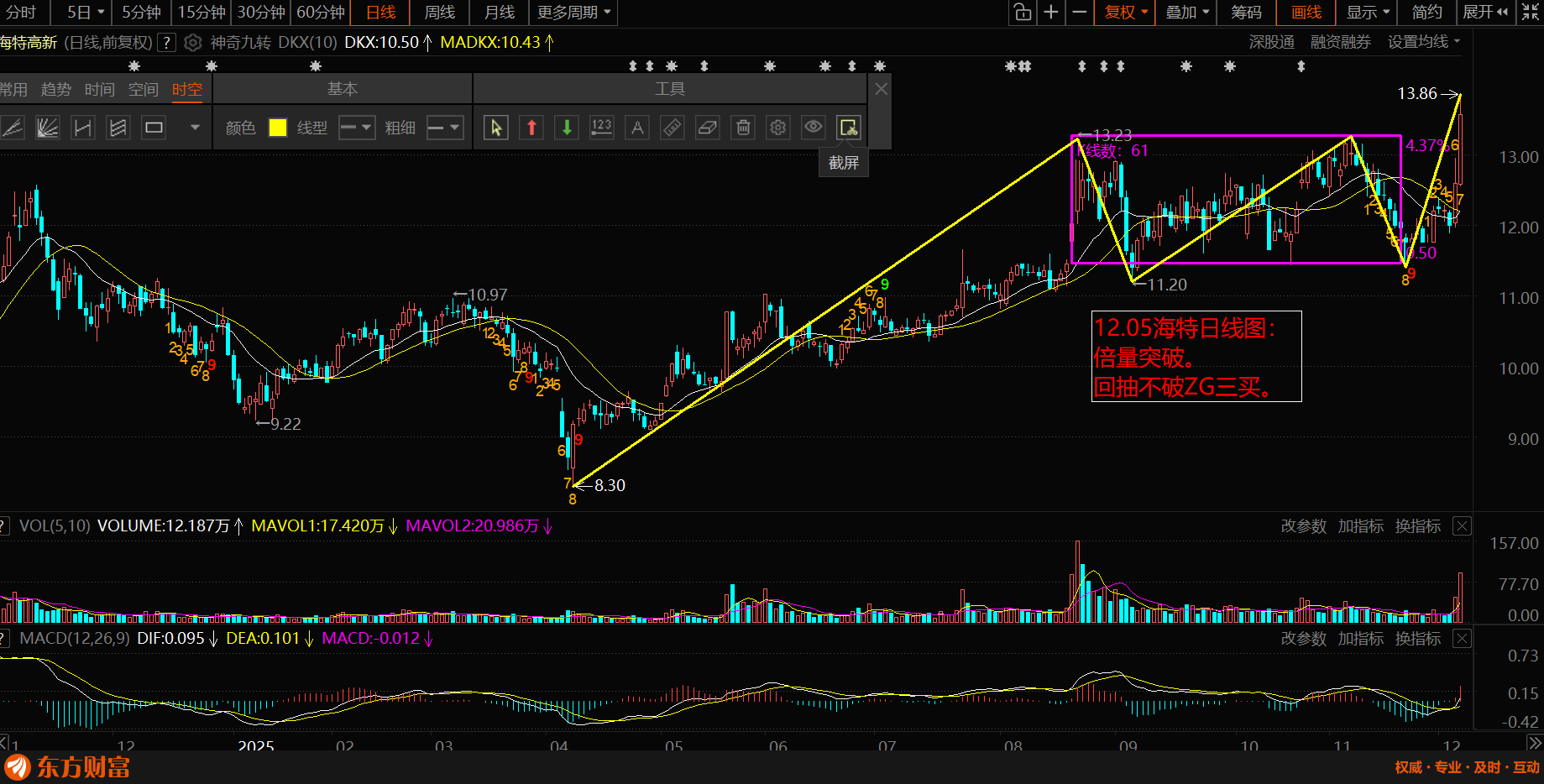1544x784 pixels.
Task: Click the 深股通 link
Action: 1272,42
